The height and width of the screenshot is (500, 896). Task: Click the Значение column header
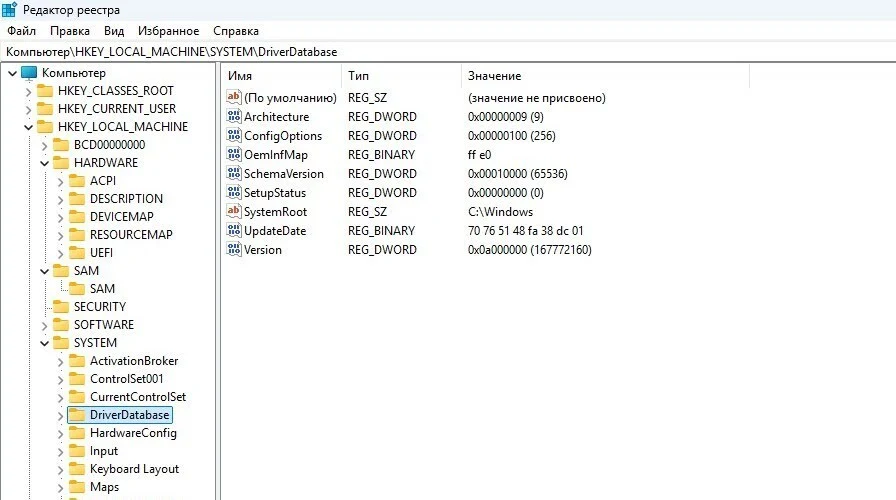coord(494,76)
